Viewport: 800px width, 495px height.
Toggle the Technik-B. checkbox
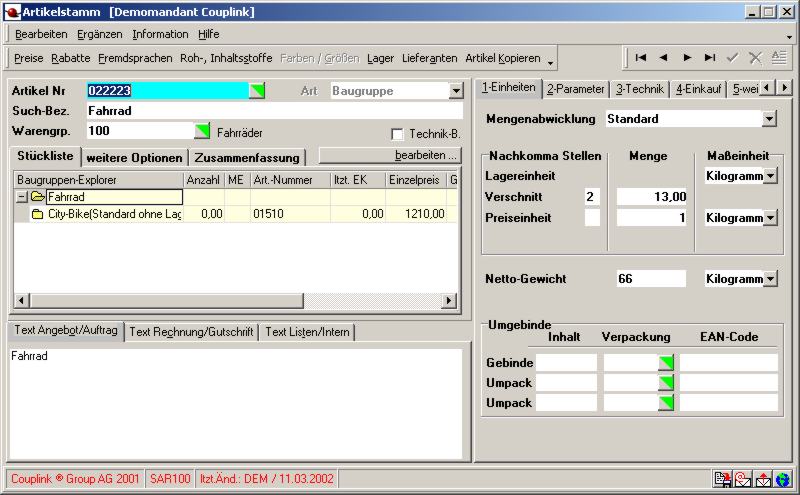[x=397, y=134]
